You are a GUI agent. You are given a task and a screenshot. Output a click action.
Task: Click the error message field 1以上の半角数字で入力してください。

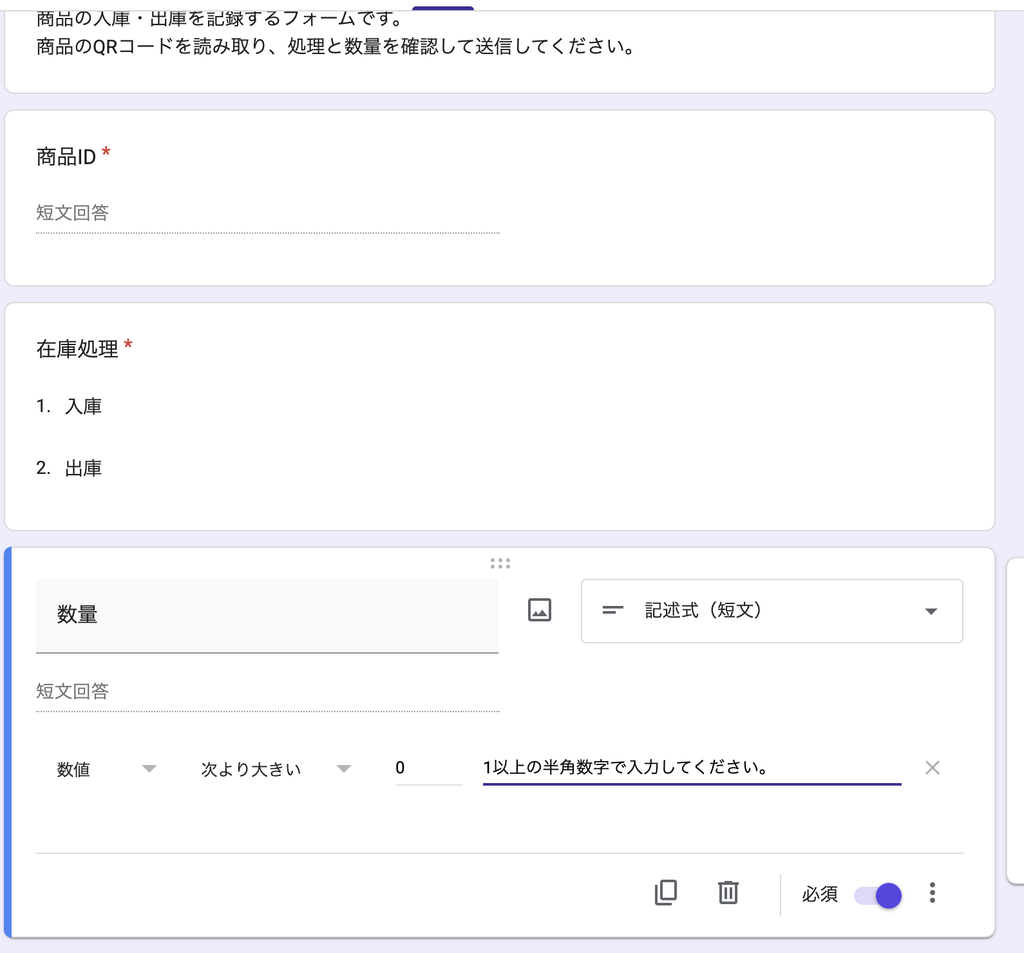692,767
